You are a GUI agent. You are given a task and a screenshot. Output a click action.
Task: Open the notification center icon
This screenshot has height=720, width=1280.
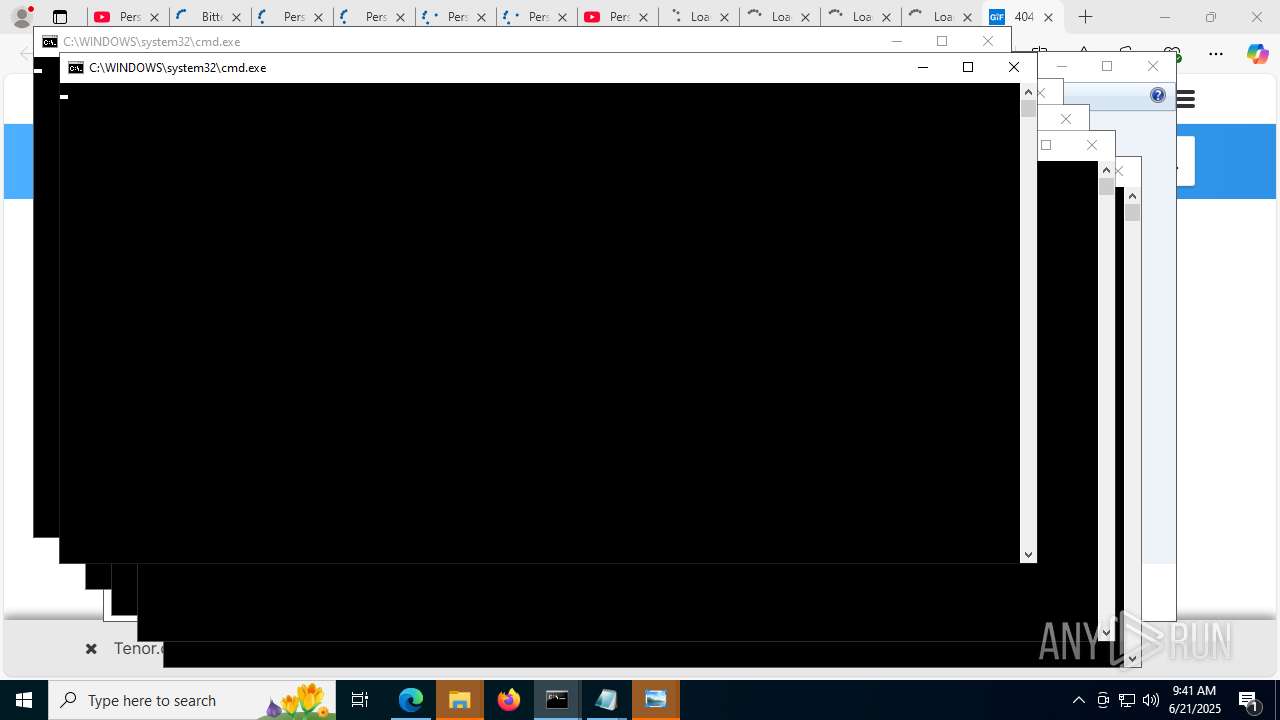(1248, 700)
